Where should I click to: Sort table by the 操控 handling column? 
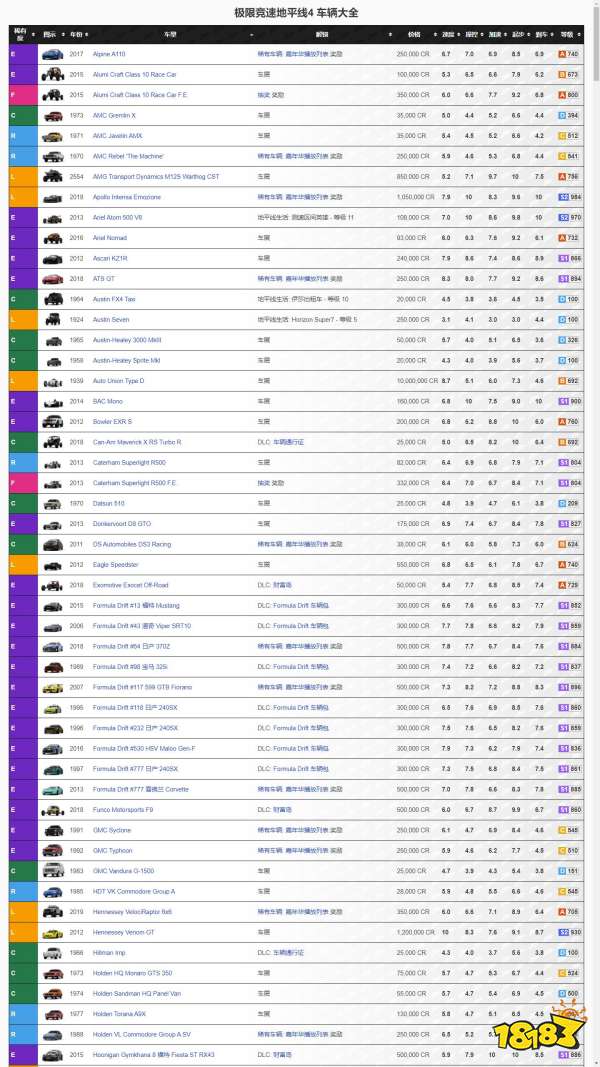(x=471, y=34)
